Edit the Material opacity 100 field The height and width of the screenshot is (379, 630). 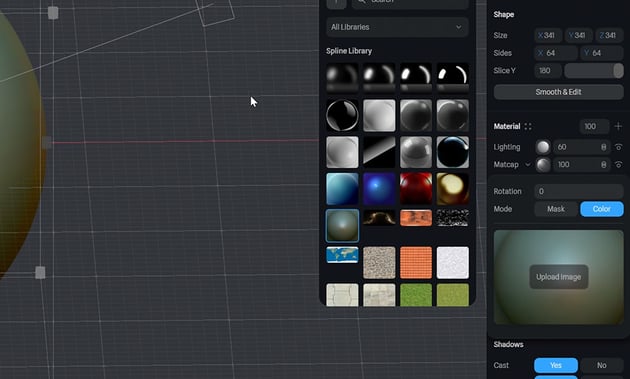pyautogui.click(x=594, y=127)
